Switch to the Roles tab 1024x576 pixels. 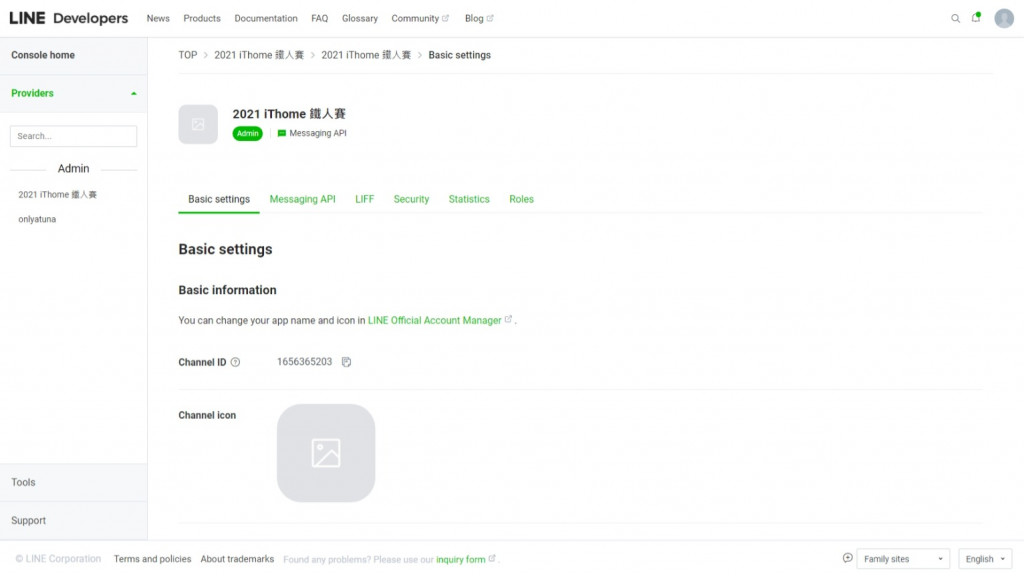[521, 199]
